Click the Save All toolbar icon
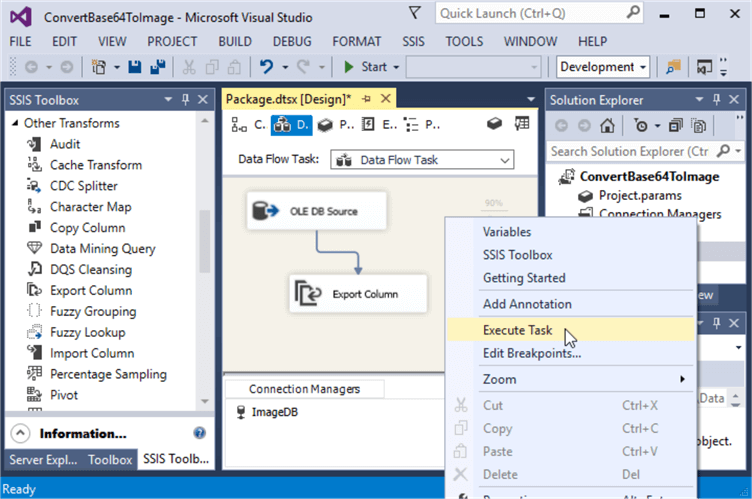This screenshot has width=752, height=499. [157, 67]
